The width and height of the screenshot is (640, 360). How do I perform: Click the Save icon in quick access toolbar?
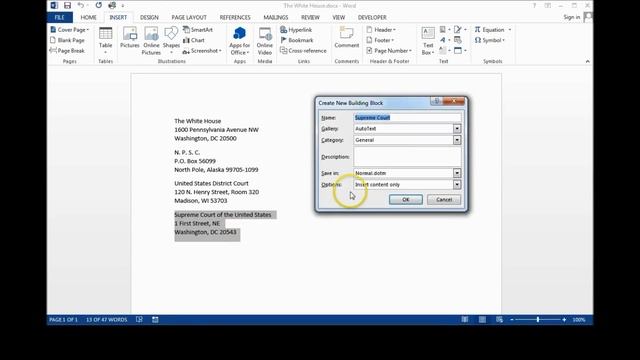67,5
